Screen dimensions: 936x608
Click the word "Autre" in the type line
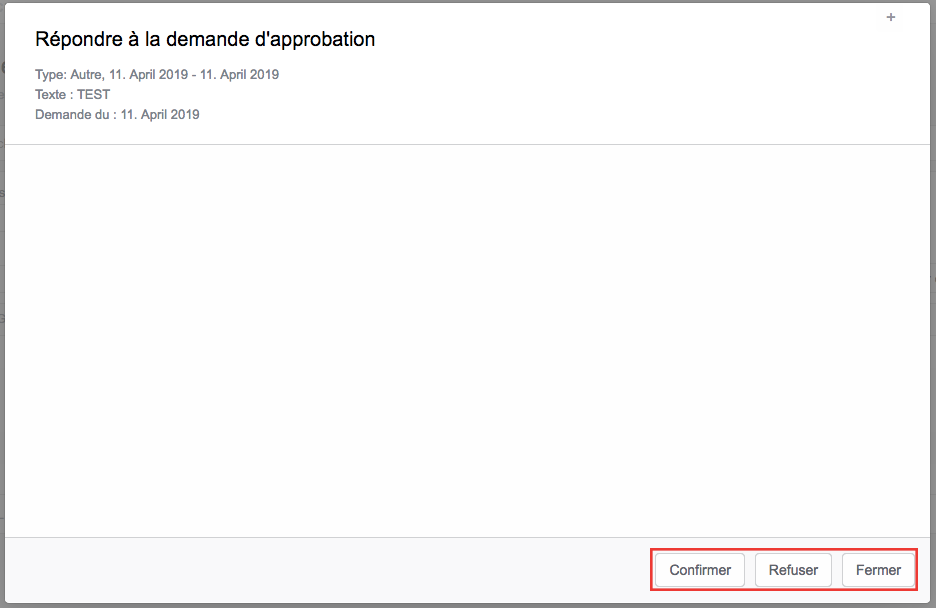click(87, 75)
